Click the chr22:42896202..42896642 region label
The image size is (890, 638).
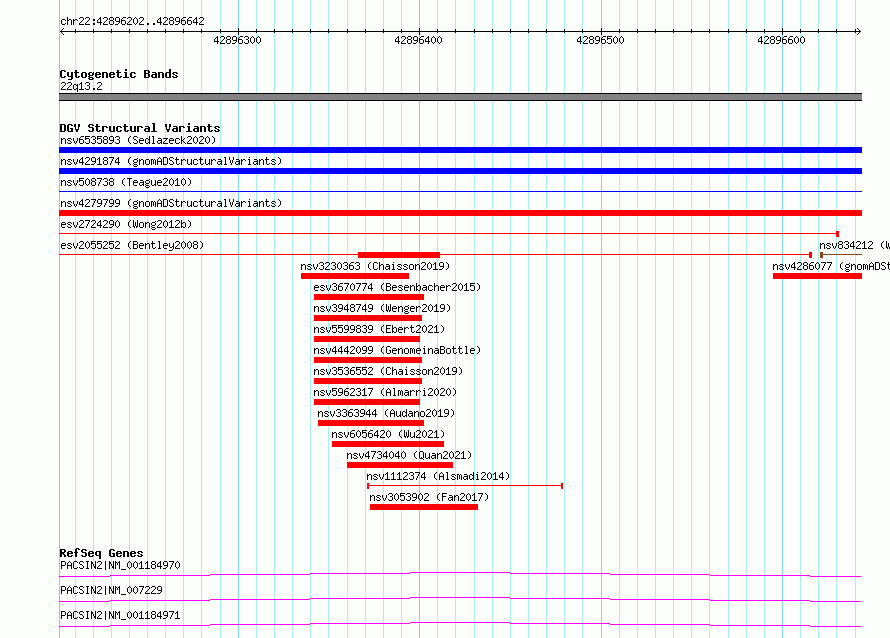[132, 21]
